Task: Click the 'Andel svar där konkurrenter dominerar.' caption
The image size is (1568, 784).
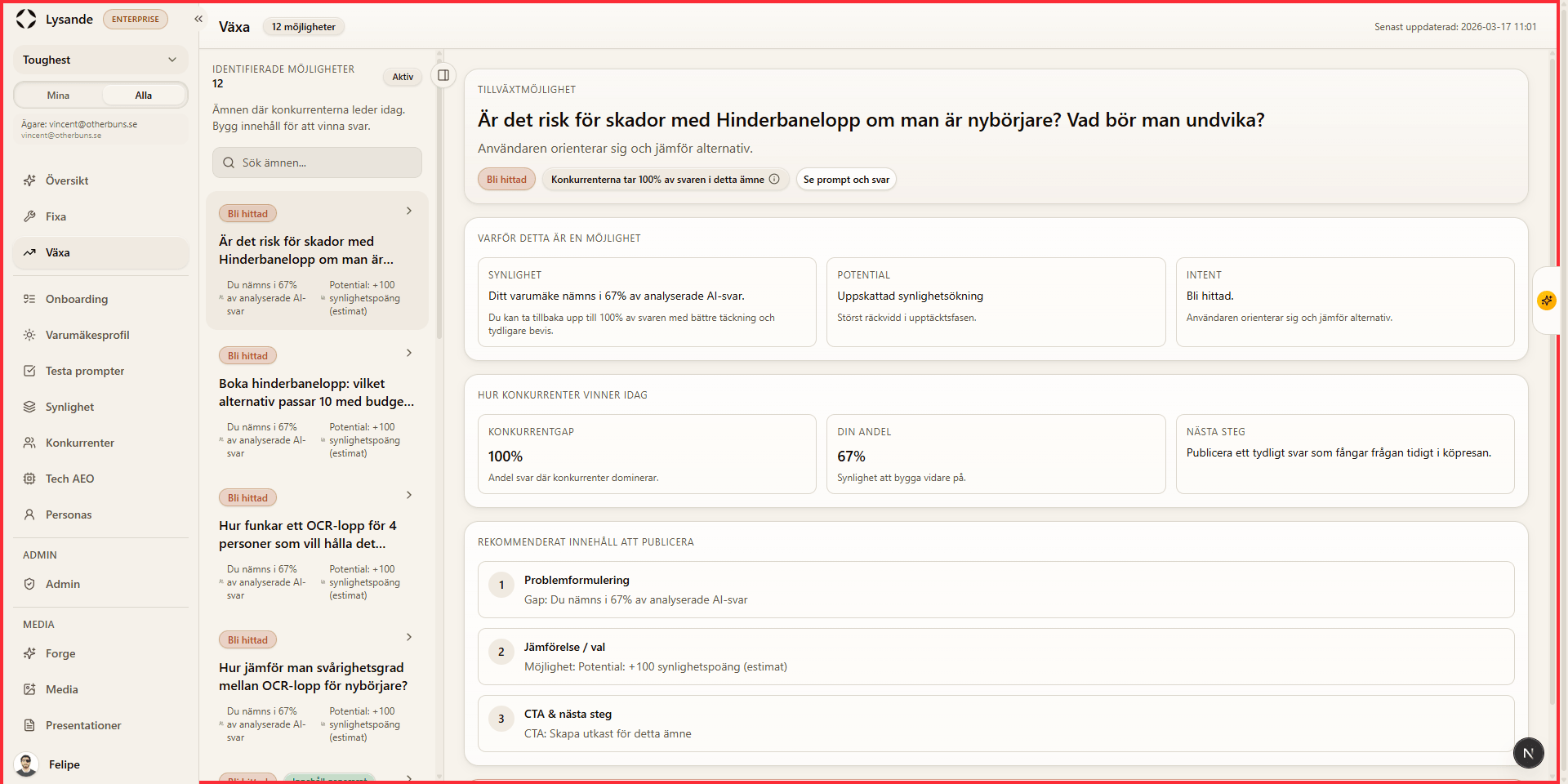Action: [573, 478]
